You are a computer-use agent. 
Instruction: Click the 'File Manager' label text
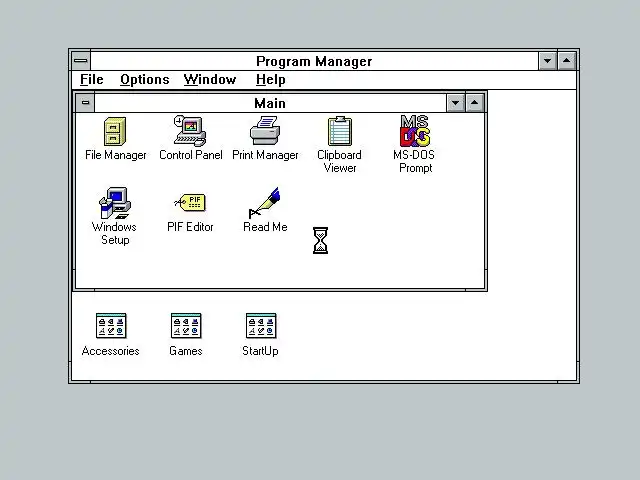pyautogui.click(x=116, y=155)
